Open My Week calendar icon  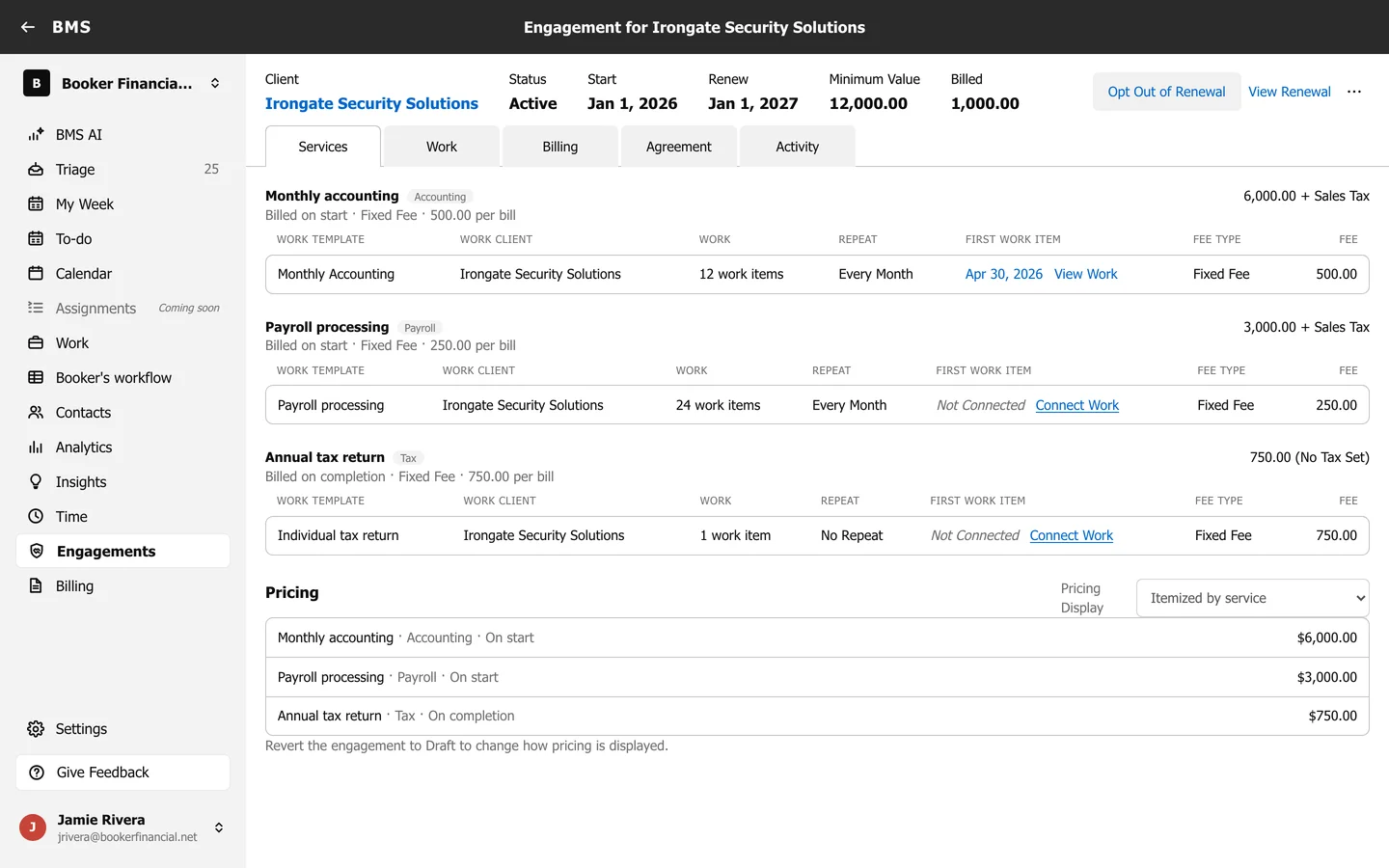click(x=36, y=204)
